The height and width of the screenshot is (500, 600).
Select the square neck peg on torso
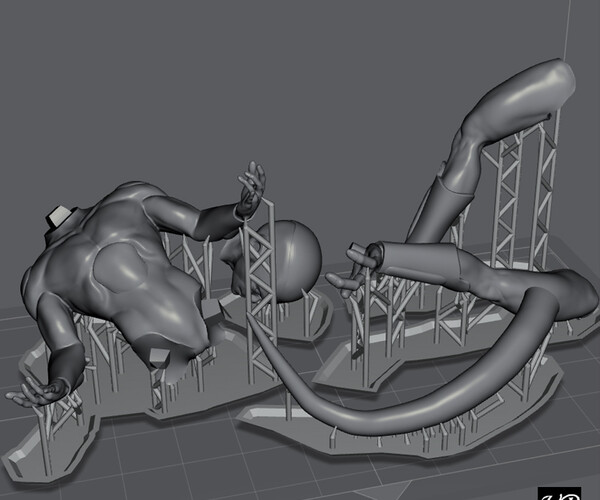click(60, 217)
